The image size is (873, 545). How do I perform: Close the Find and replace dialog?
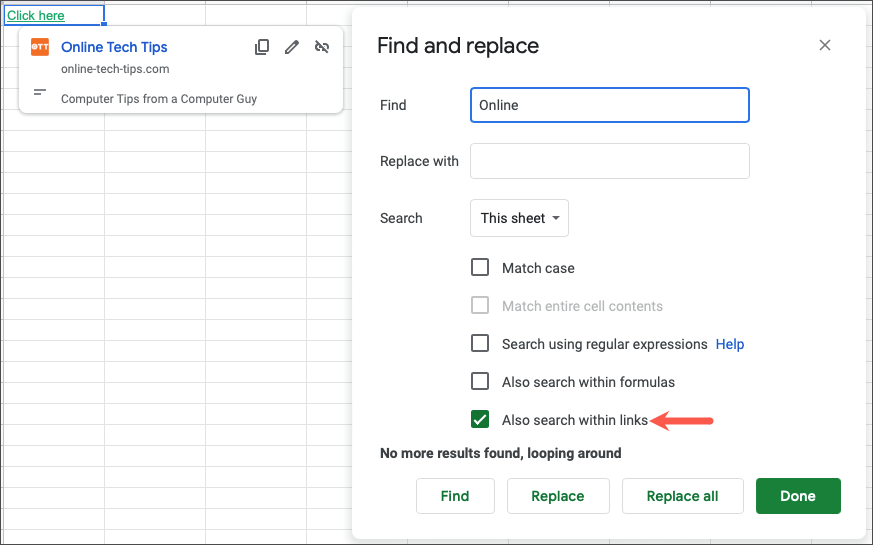click(825, 45)
